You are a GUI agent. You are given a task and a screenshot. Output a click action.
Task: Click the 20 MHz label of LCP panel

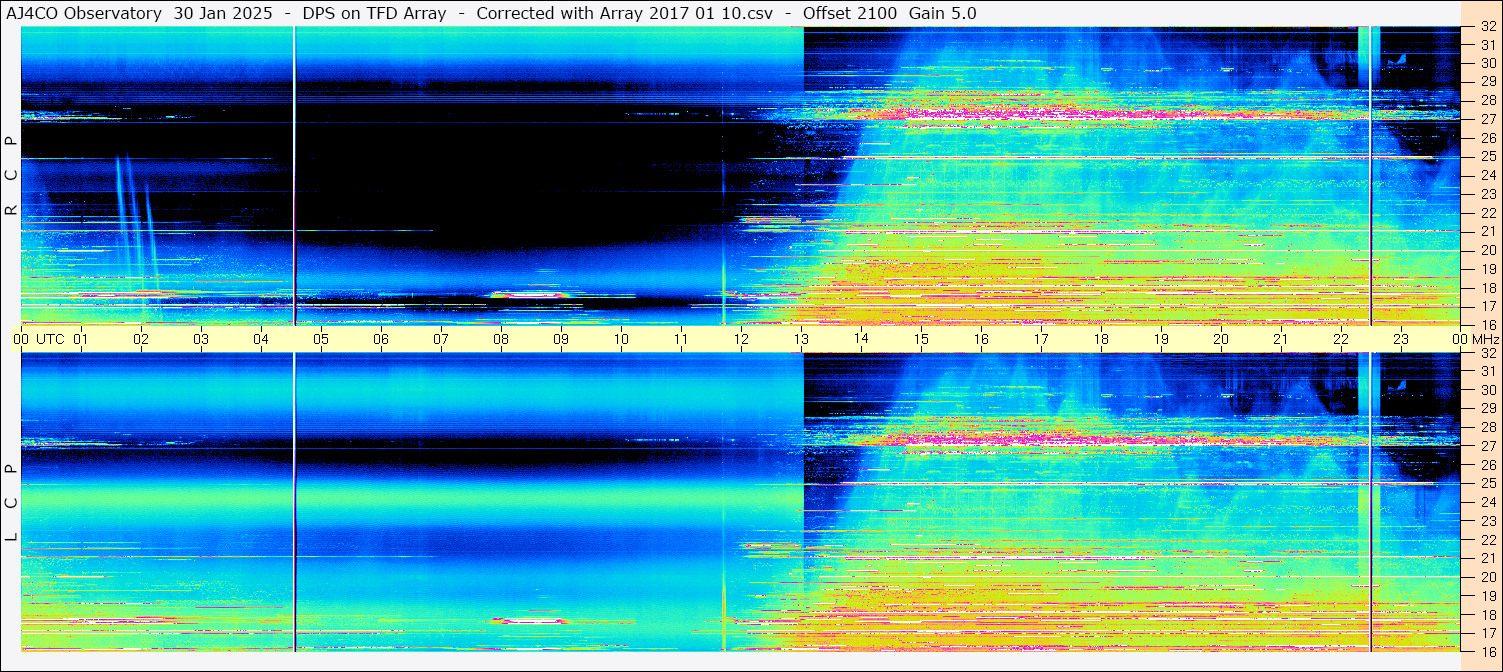click(x=1488, y=576)
